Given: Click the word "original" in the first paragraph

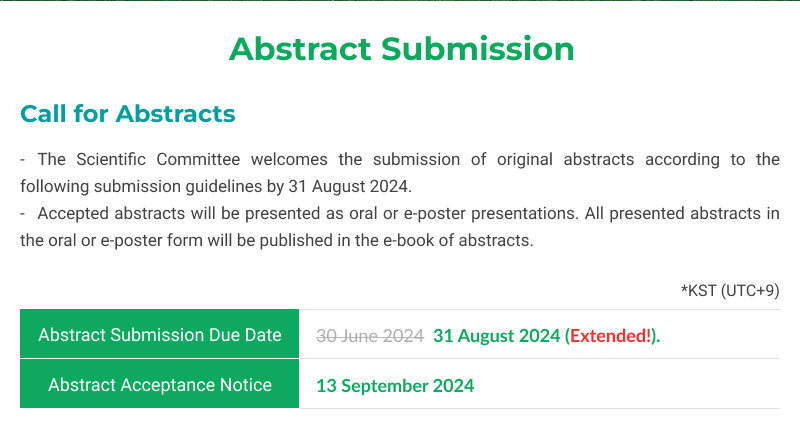Looking at the screenshot, I should click(524, 159).
